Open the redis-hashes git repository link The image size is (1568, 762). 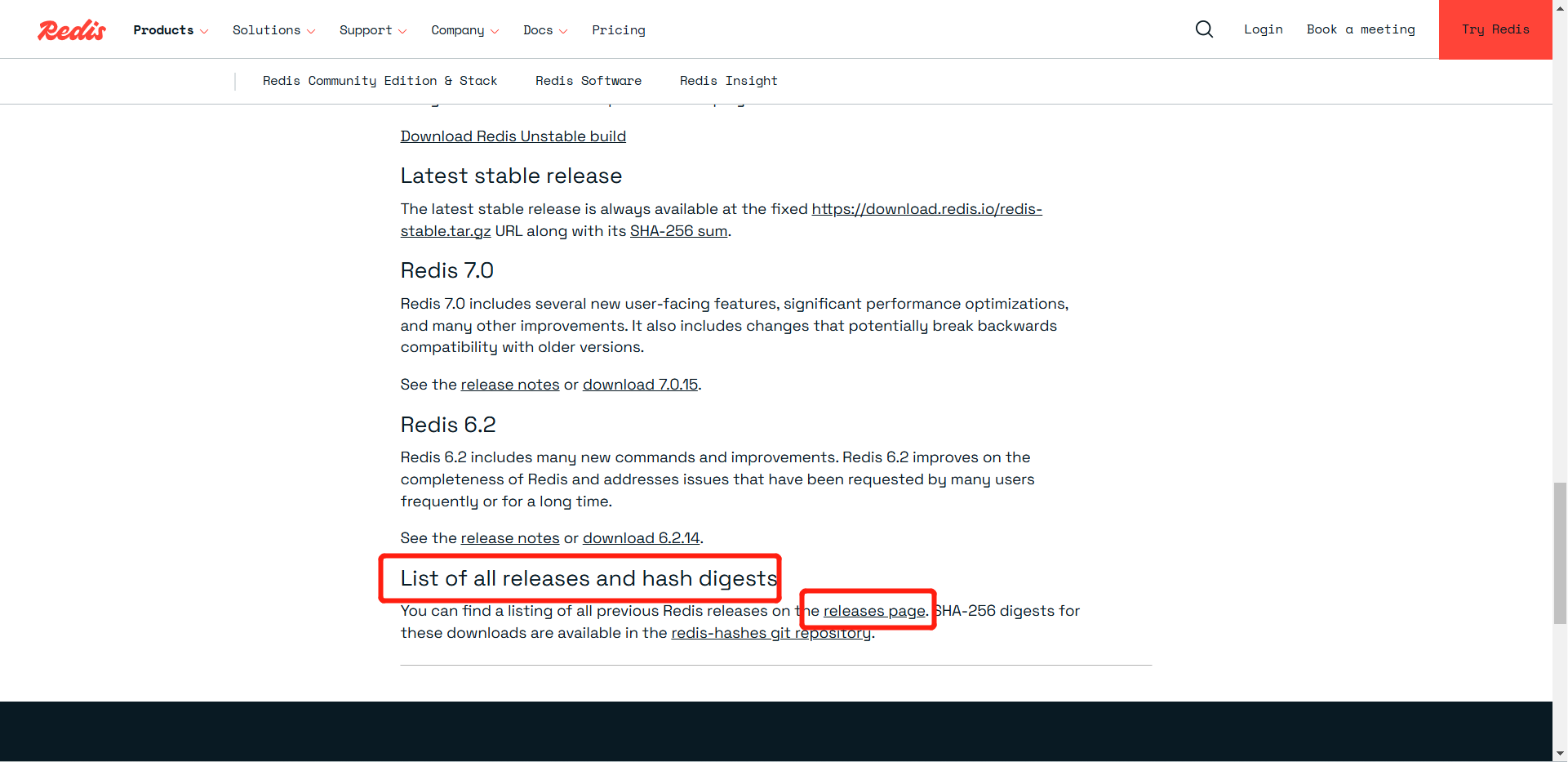771,633
